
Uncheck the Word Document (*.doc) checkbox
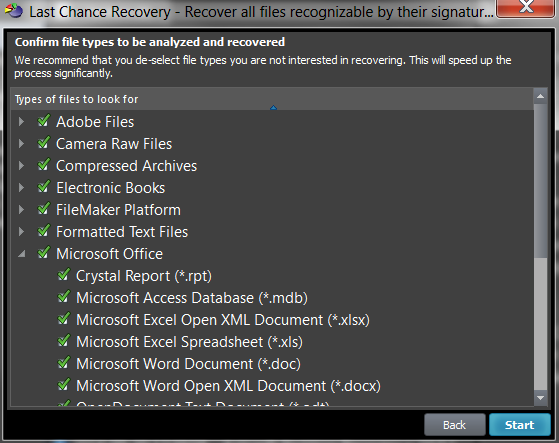(x=64, y=363)
